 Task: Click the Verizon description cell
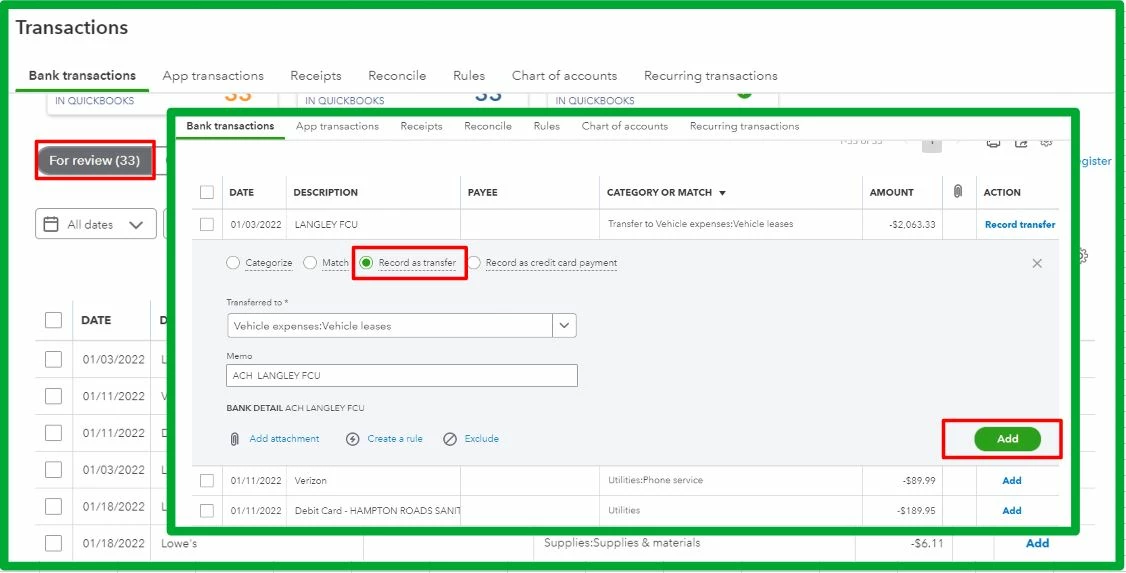(311, 480)
